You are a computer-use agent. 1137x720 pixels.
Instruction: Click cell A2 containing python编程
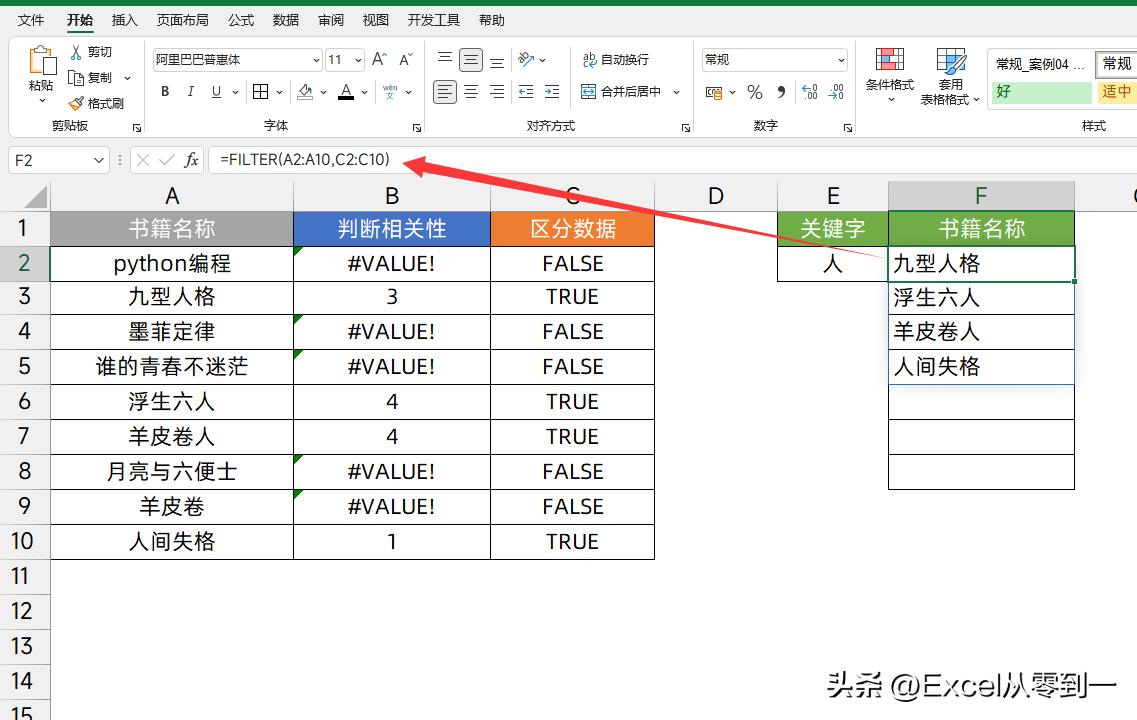[x=172, y=263]
